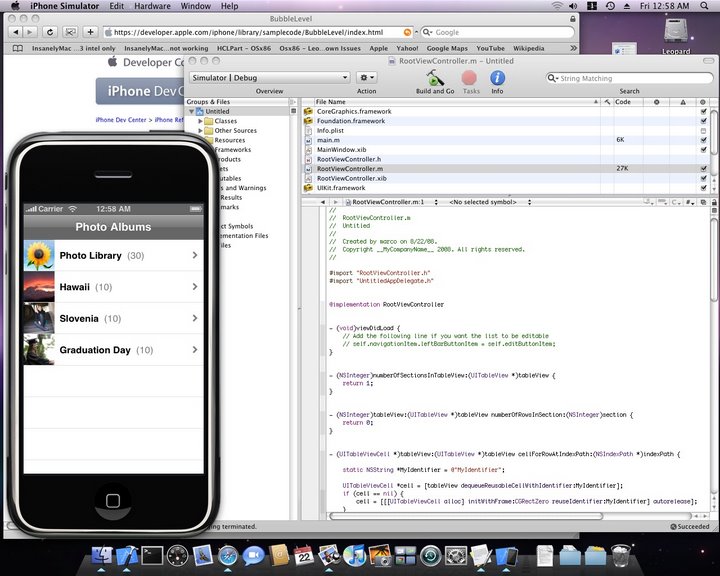Click the volume icon in menu bar

[x=573, y=6]
